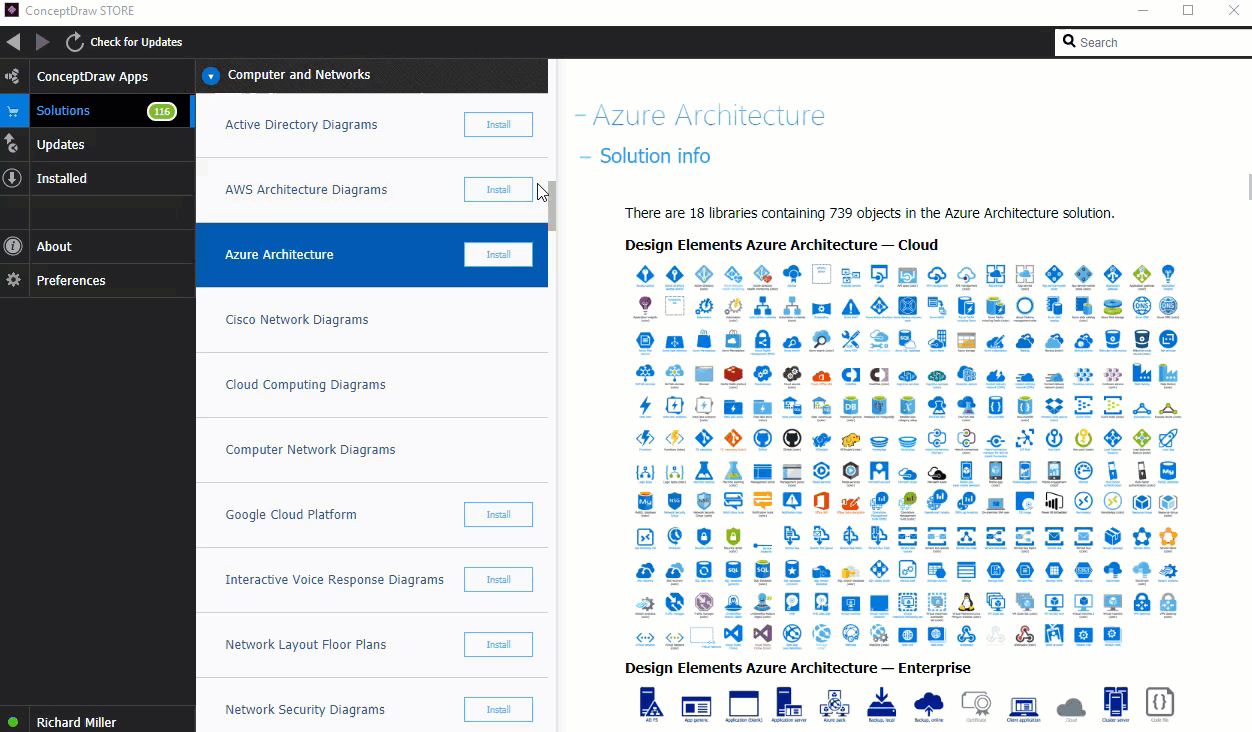1252x732 pixels.
Task: Click the 'Design Elements Azure Architecture — Enterprise' heading
Action: (x=798, y=668)
